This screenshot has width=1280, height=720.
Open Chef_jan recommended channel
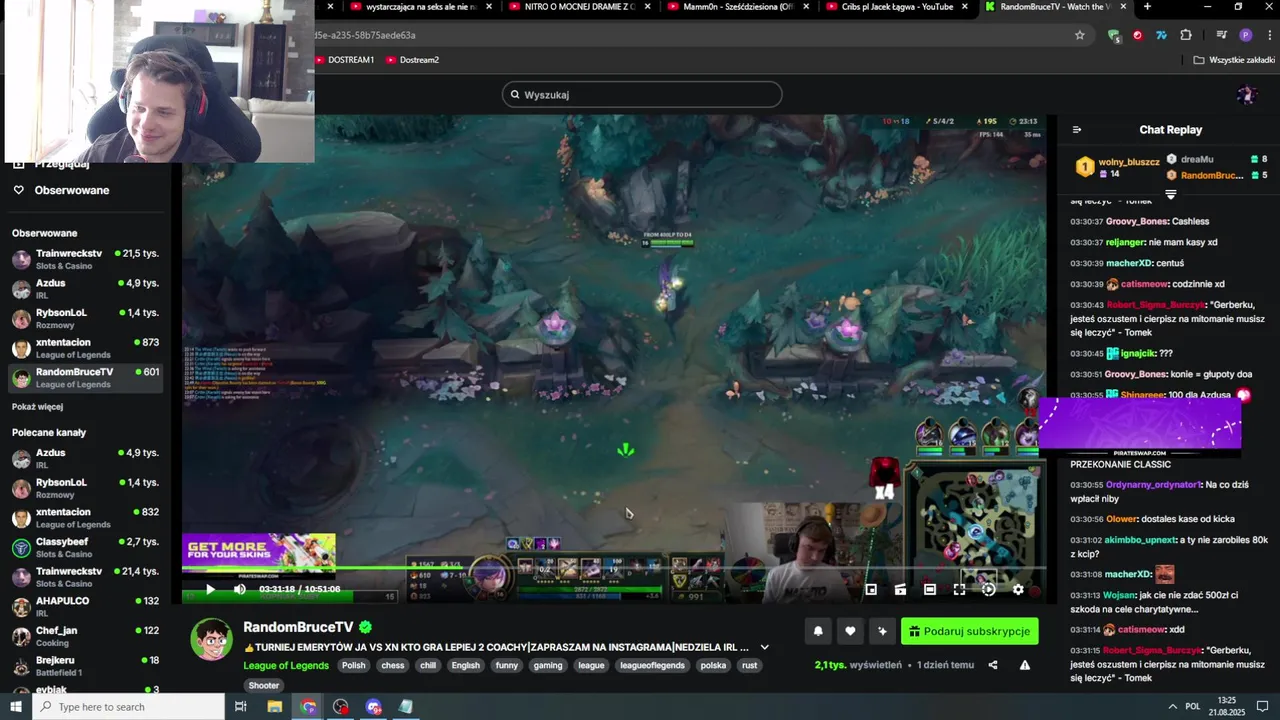click(x=85, y=636)
